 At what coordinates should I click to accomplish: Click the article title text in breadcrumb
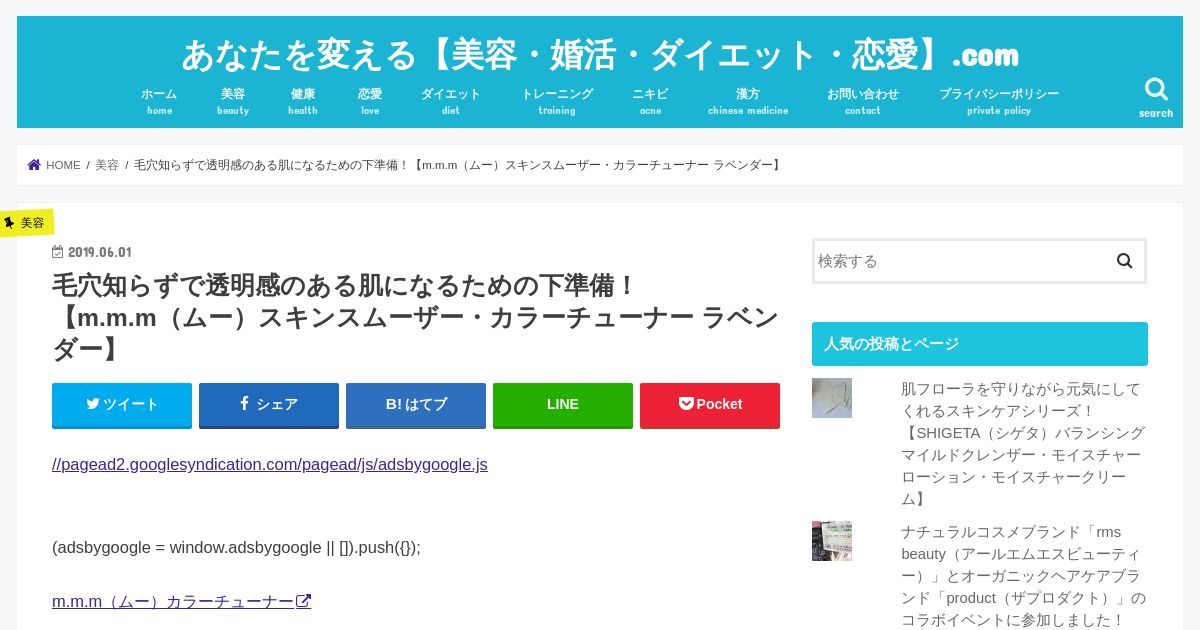pos(458,165)
